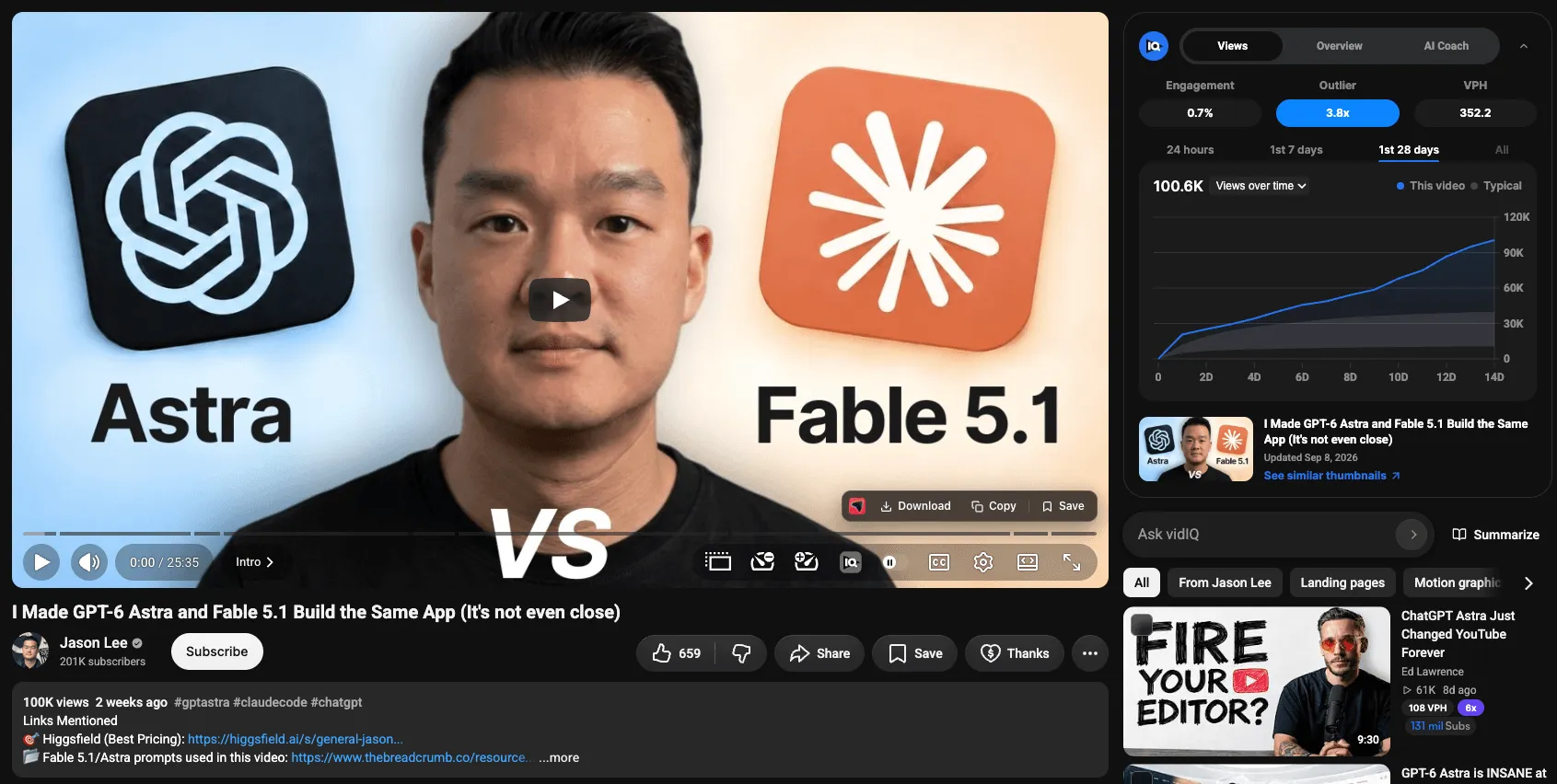Toggle closed captions CC button
1557x784 pixels.
939,562
